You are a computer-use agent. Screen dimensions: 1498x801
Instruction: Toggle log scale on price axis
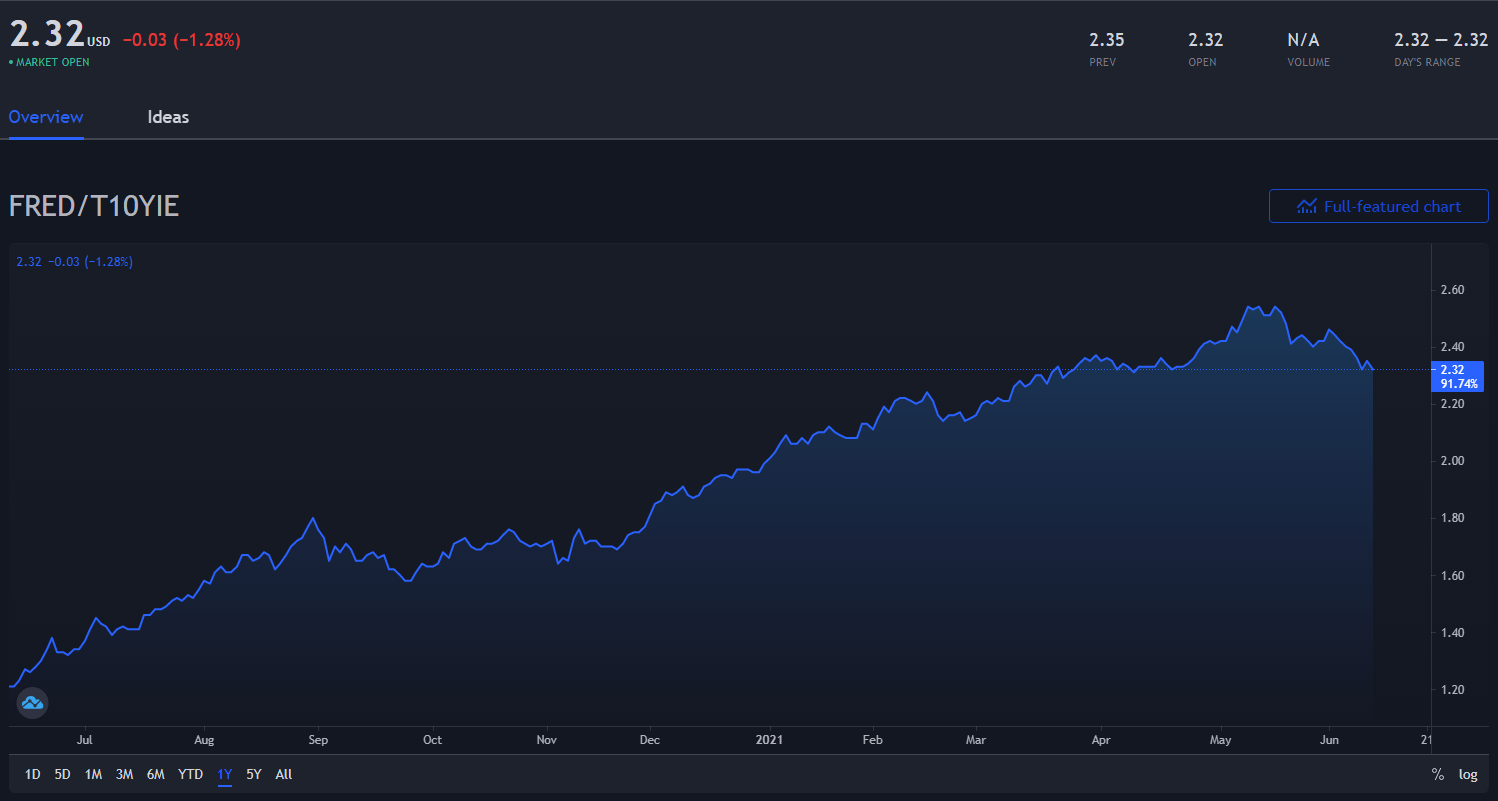click(1467, 774)
